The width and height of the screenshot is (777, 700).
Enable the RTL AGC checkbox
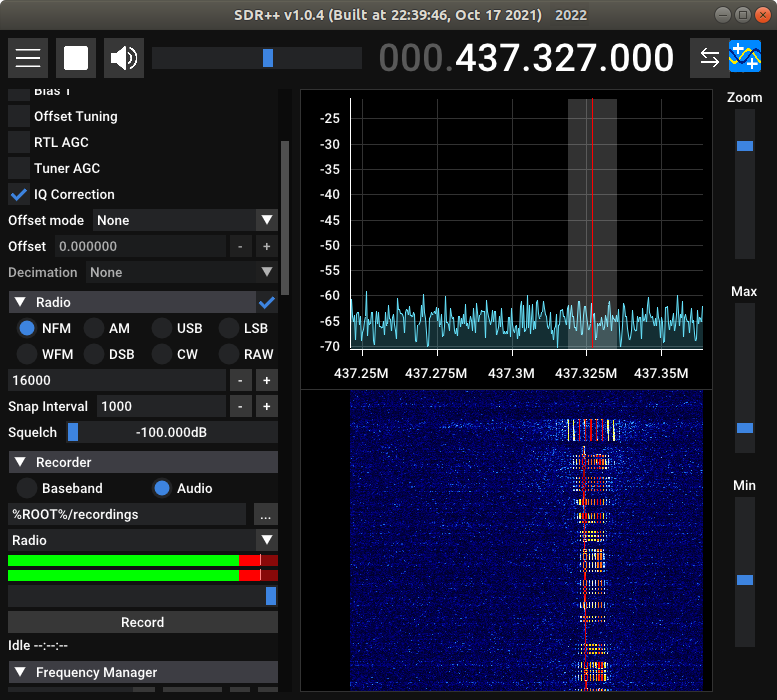click(x=19, y=142)
